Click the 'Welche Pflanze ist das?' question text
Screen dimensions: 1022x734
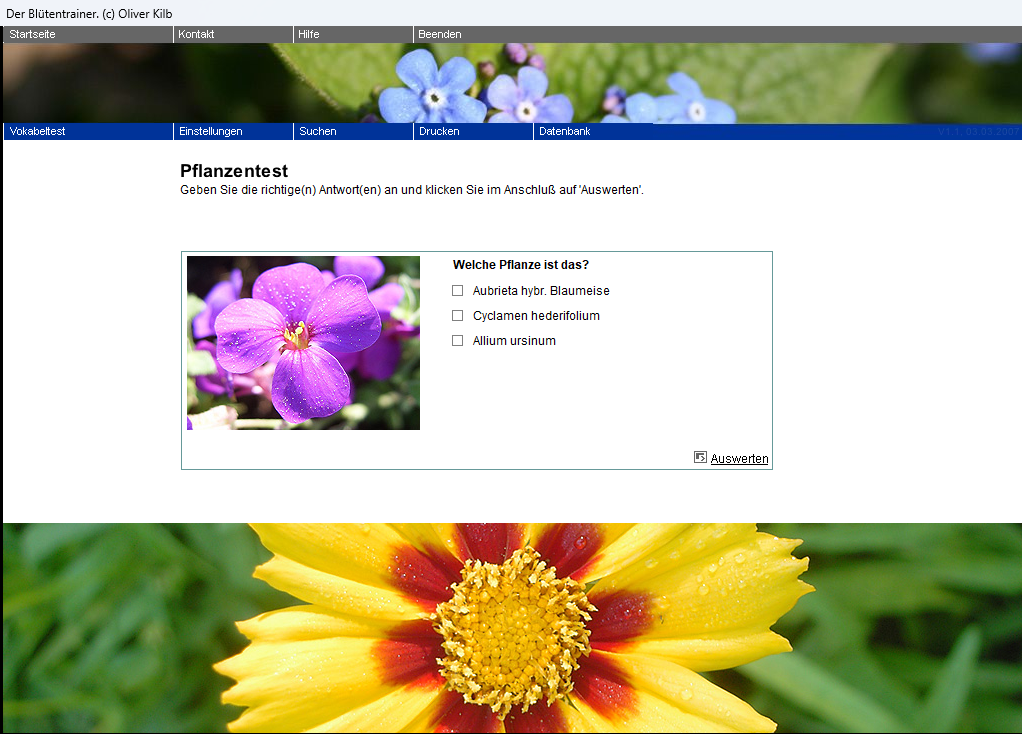point(521,265)
